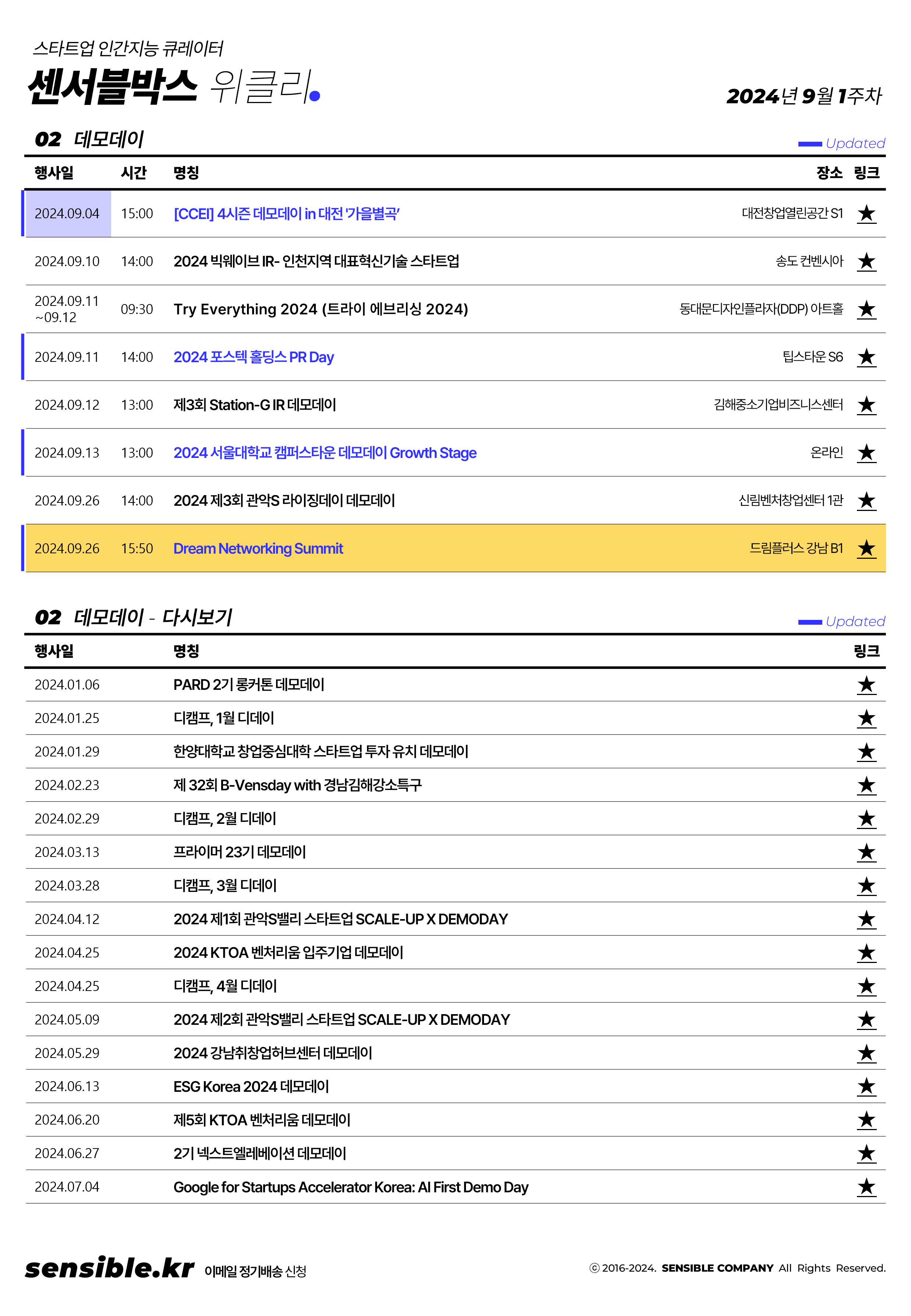Image resolution: width=911 pixels, height=1316 pixels.
Task: Select date cell 2024.01.06
Action: [x=67, y=685]
